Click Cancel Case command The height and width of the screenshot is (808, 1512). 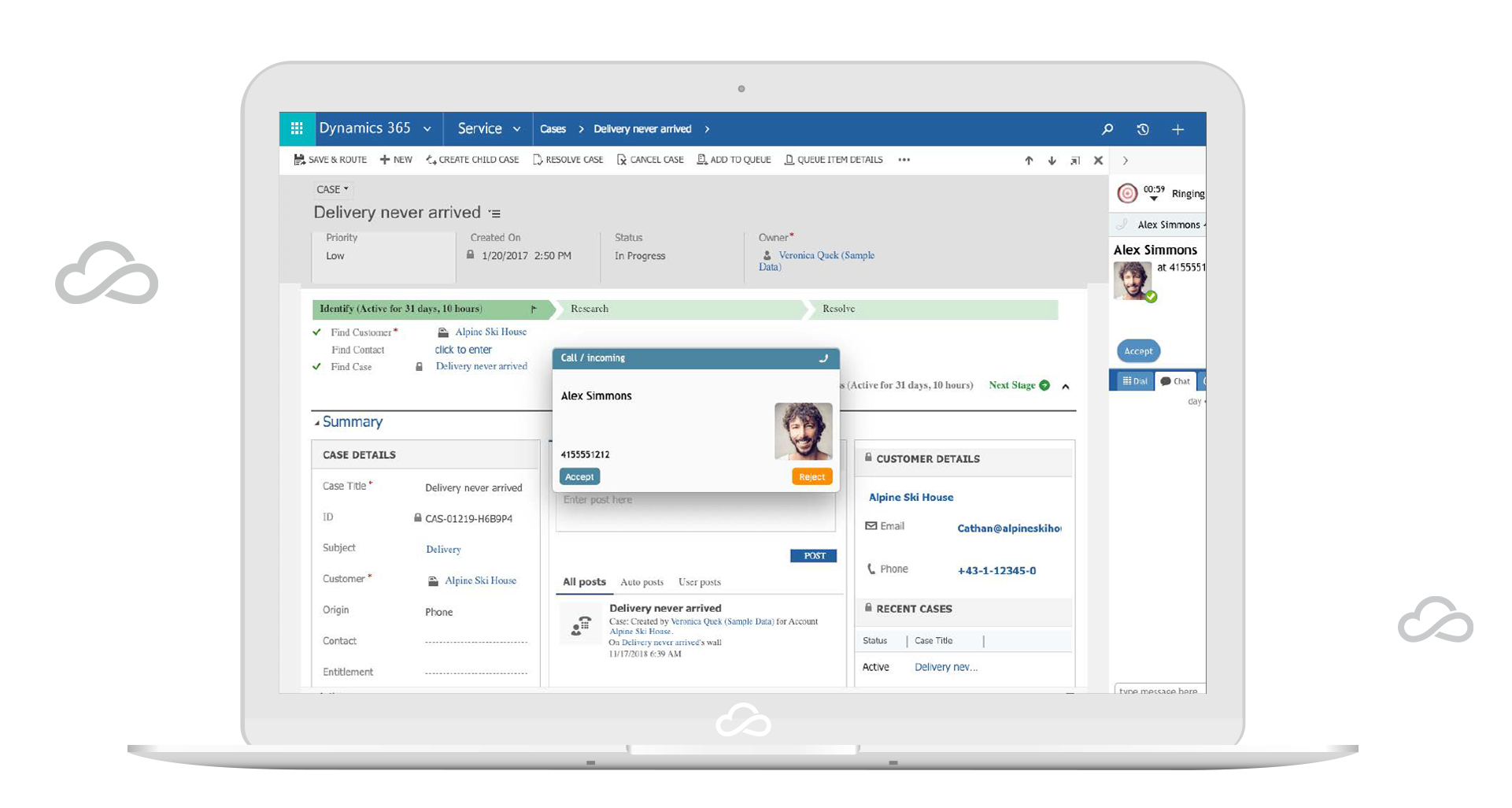(x=650, y=160)
